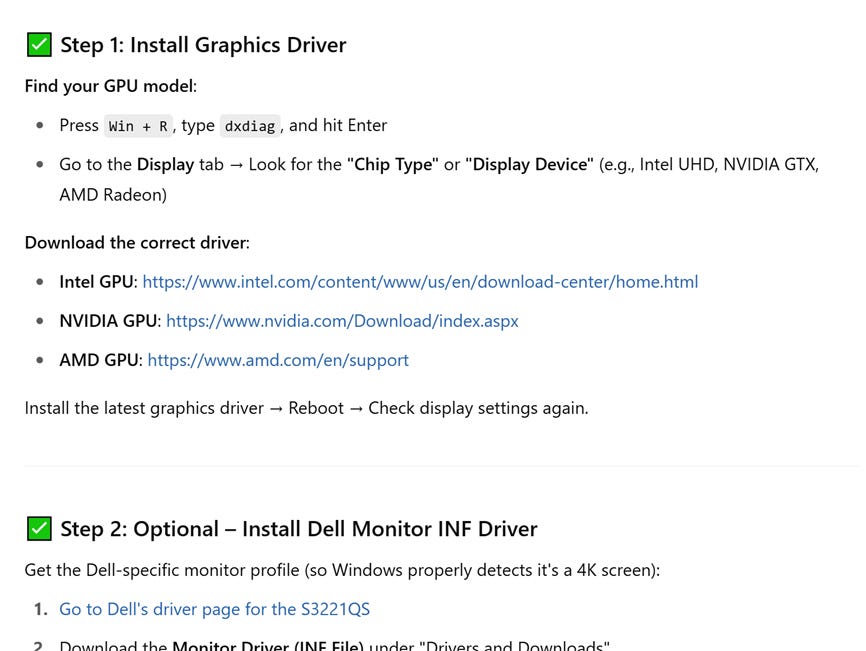866x651 pixels.
Task: Click the green checkmark beside Step 1
Action: [x=39, y=45]
